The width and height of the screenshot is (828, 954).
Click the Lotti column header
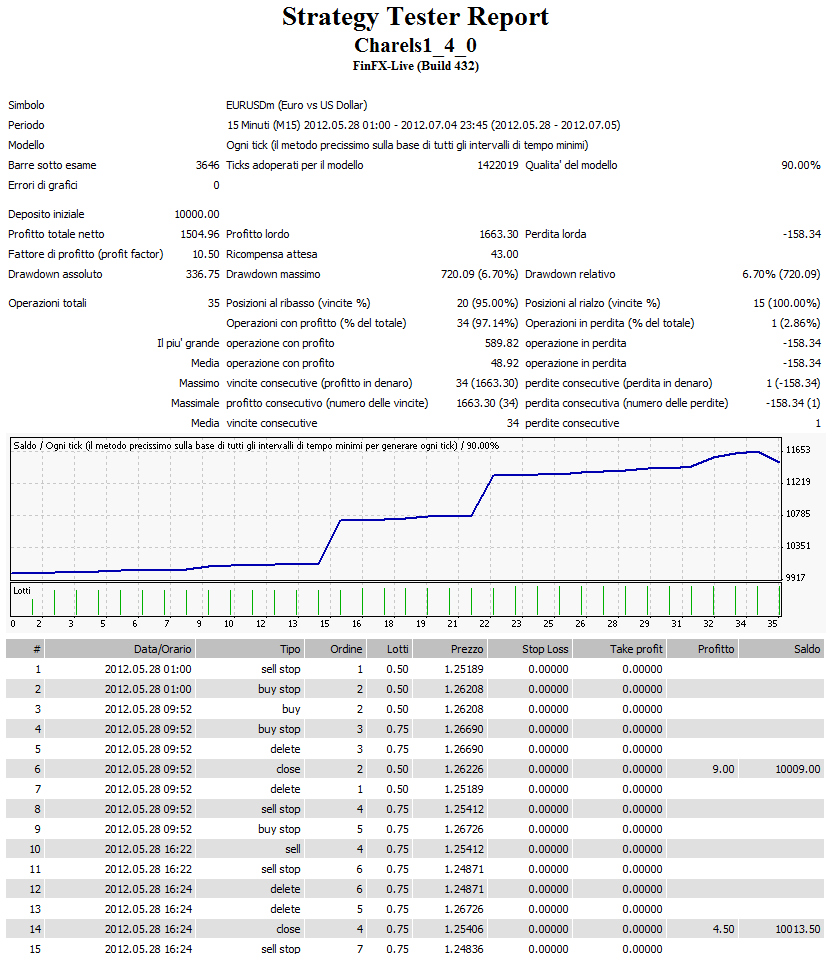pyautogui.click(x=397, y=648)
